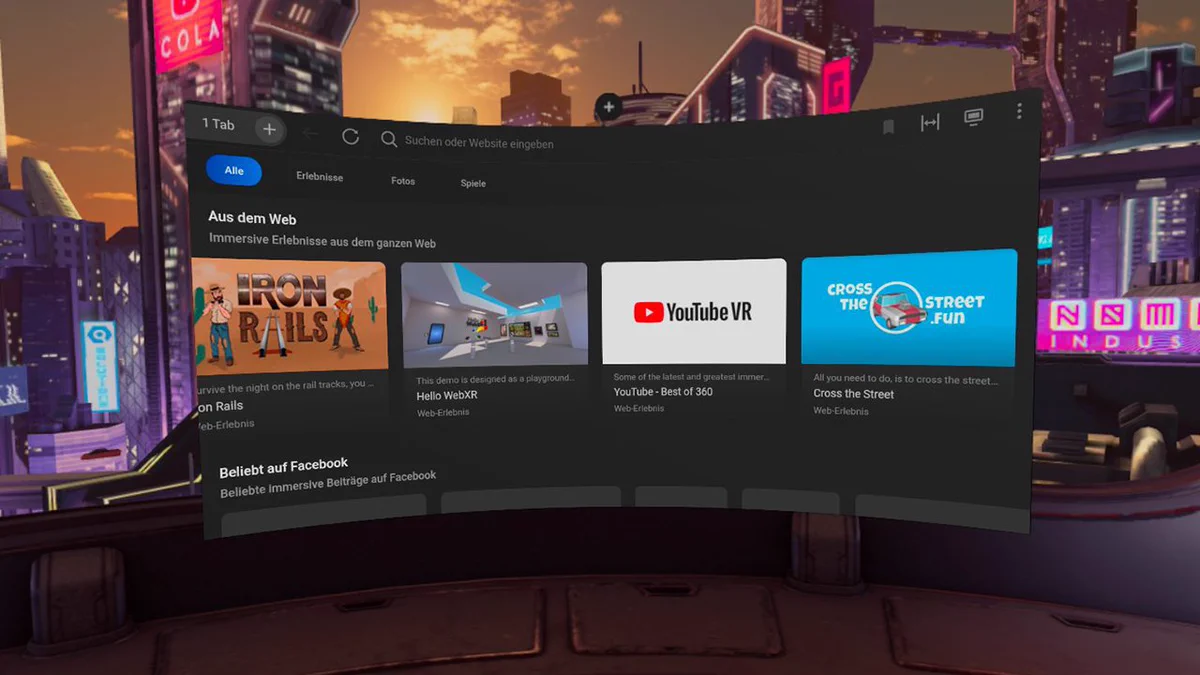Screen dimensions: 1200x675
Task: Select the 'Alle' filter tab
Action: [x=234, y=171]
